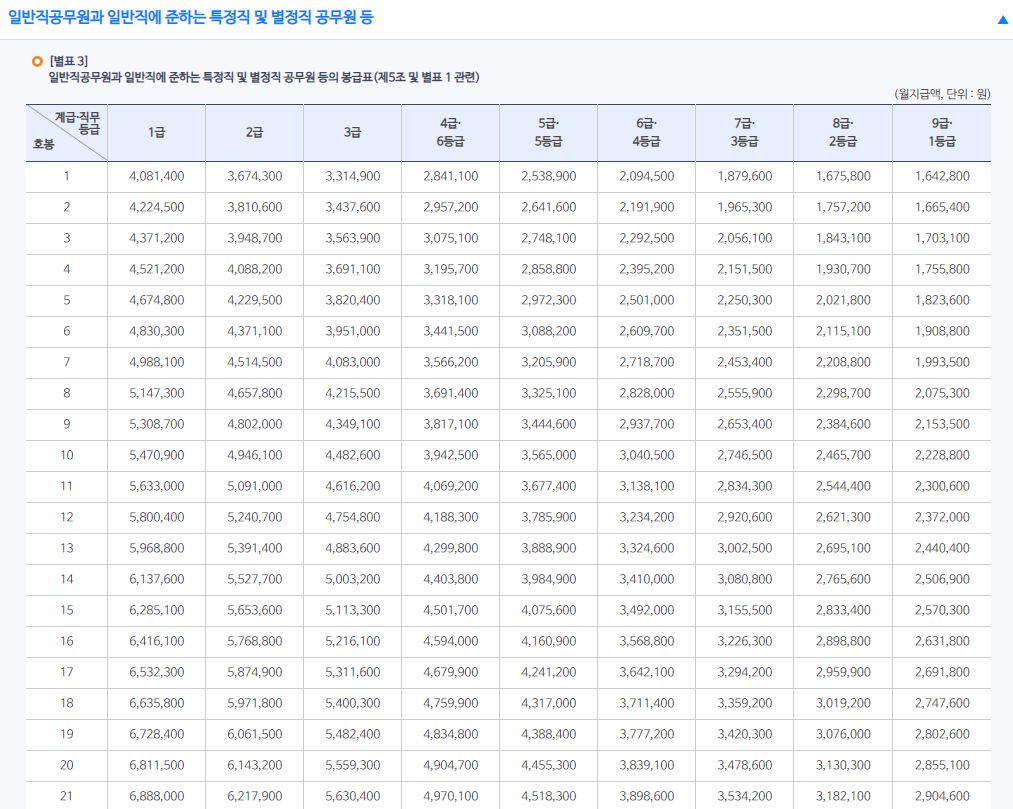Click the cell 4,371,200 in row 3
Screen dimensions: 1013x809
click(x=156, y=238)
